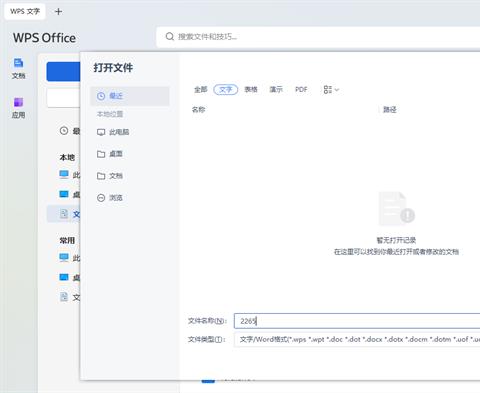Click the 文件名称(N) label
Screen dimensions: 480x393
click(207, 321)
